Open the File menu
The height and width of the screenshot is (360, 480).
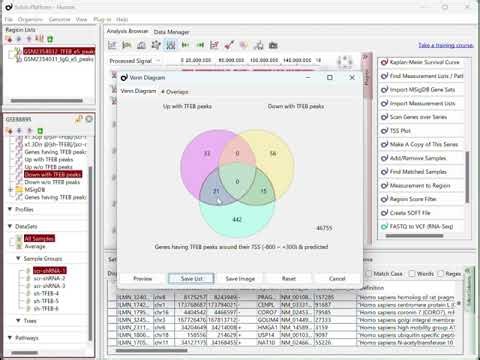coord(9,20)
